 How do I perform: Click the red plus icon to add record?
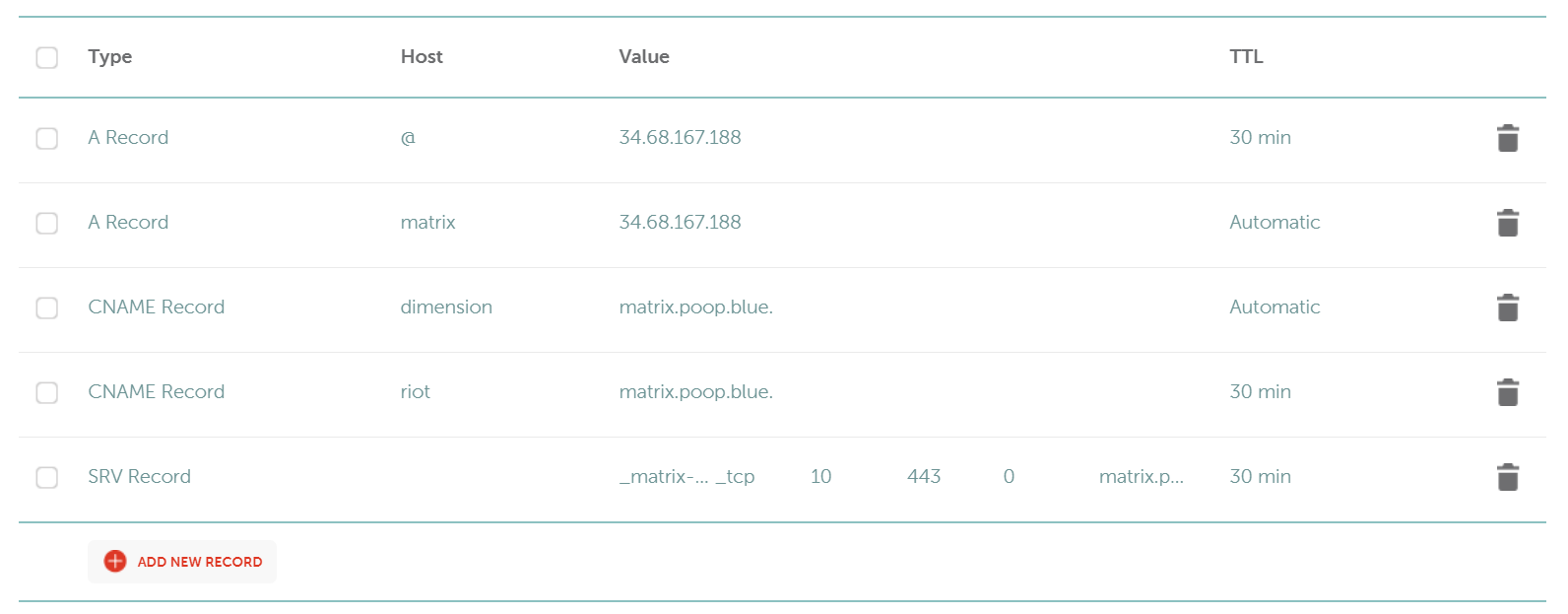[115, 561]
